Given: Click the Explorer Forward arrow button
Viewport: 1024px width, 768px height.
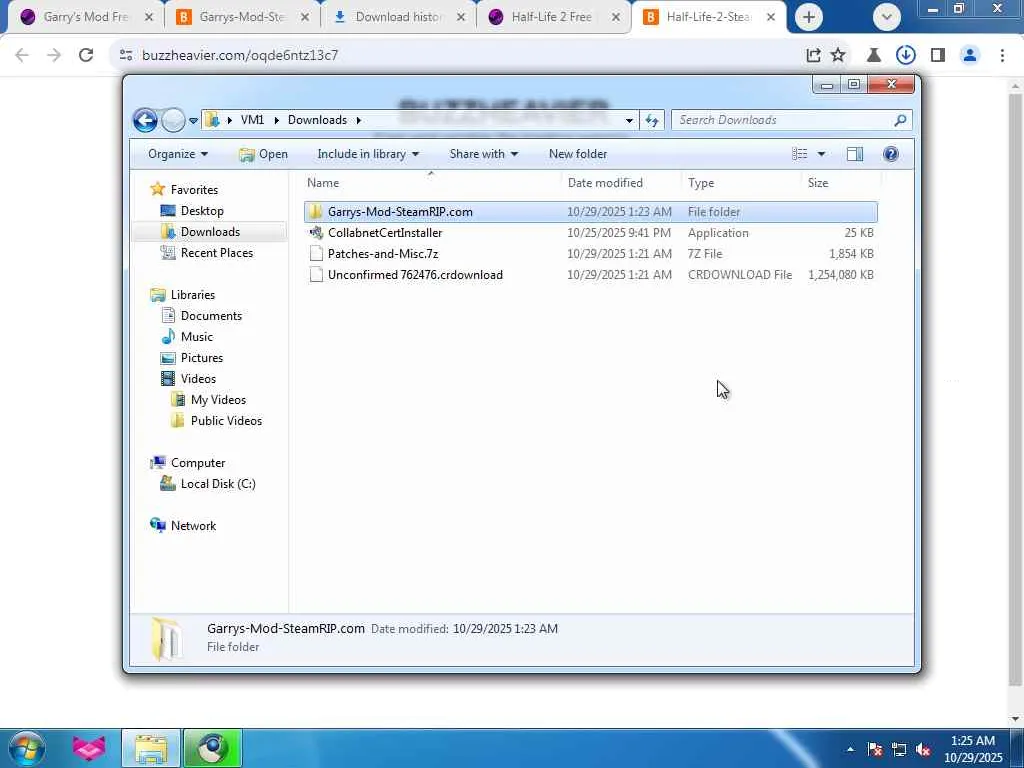Looking at the screenshot, I should click(x=173, y=120).
